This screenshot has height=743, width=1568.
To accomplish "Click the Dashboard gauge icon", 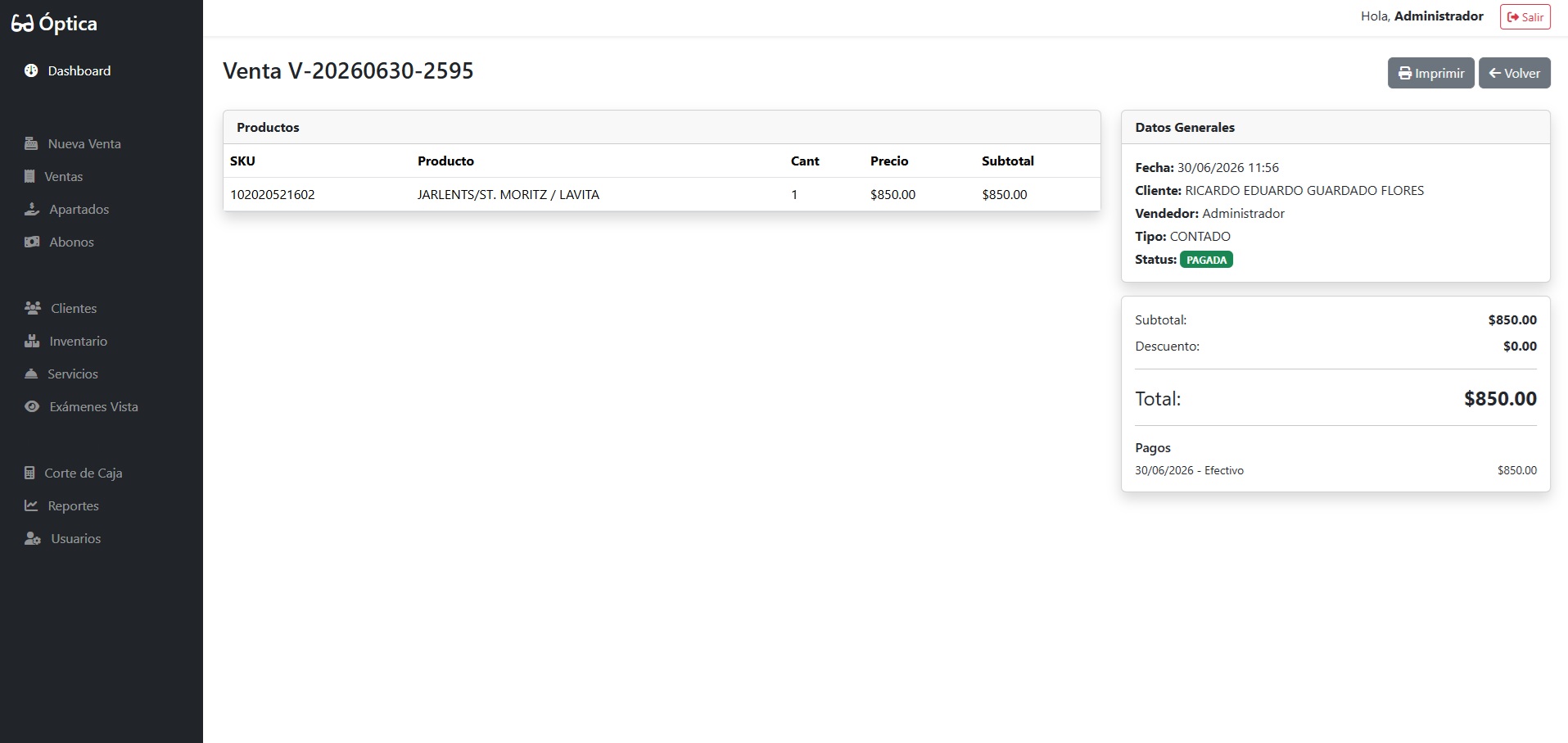I will click(31, 70).
